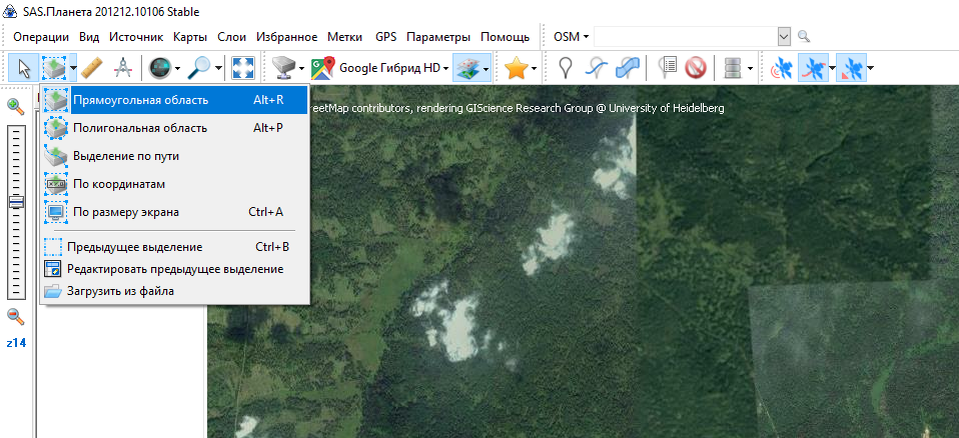Open the Помощь menu
959x438 pixels.
point(505,37)
